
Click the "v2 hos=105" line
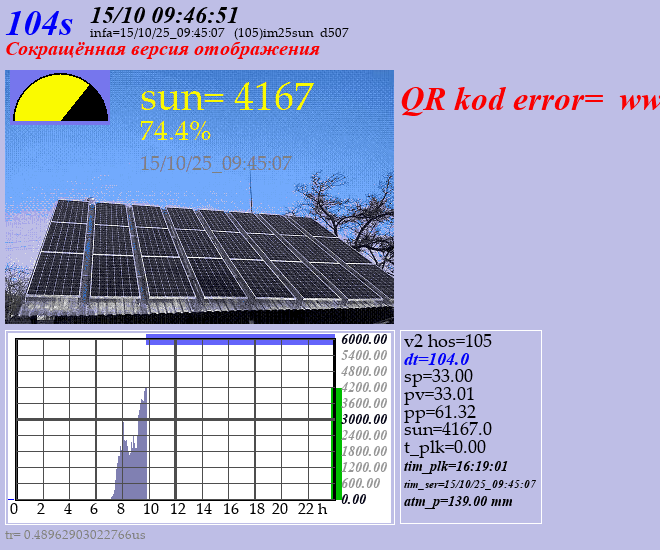point(448,341)
